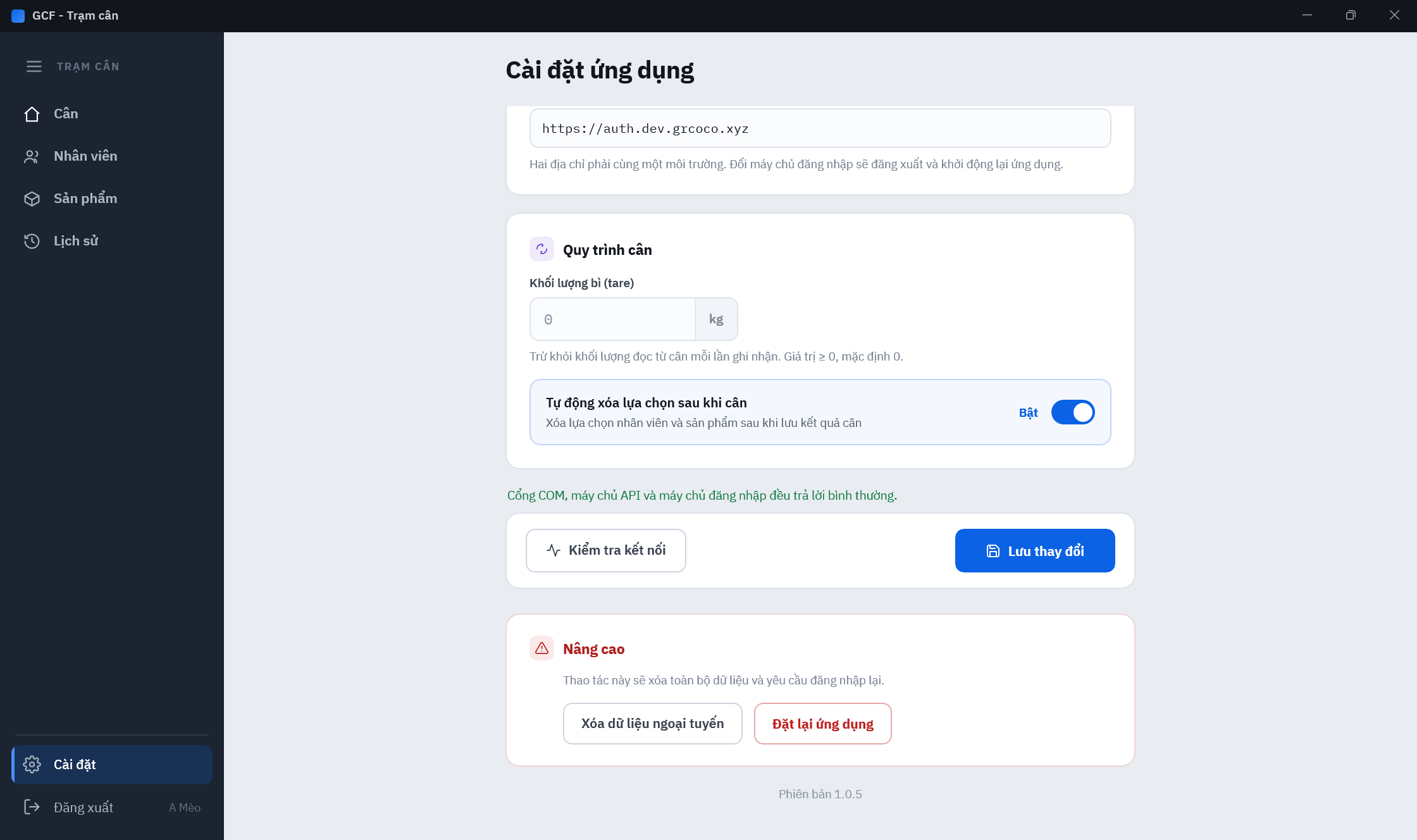Click the Quy trình cân cycle icon

pos(541,249)
